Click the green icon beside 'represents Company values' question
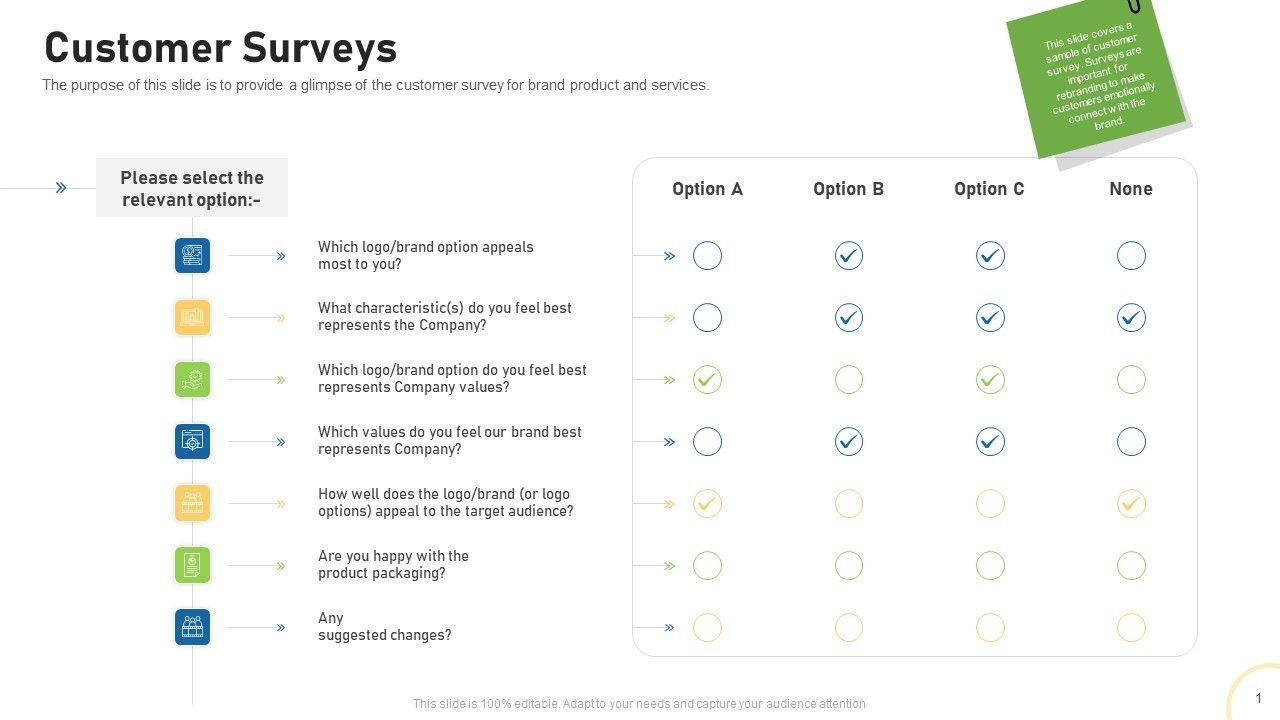The image size is (1280, 720). coord(193,380)
